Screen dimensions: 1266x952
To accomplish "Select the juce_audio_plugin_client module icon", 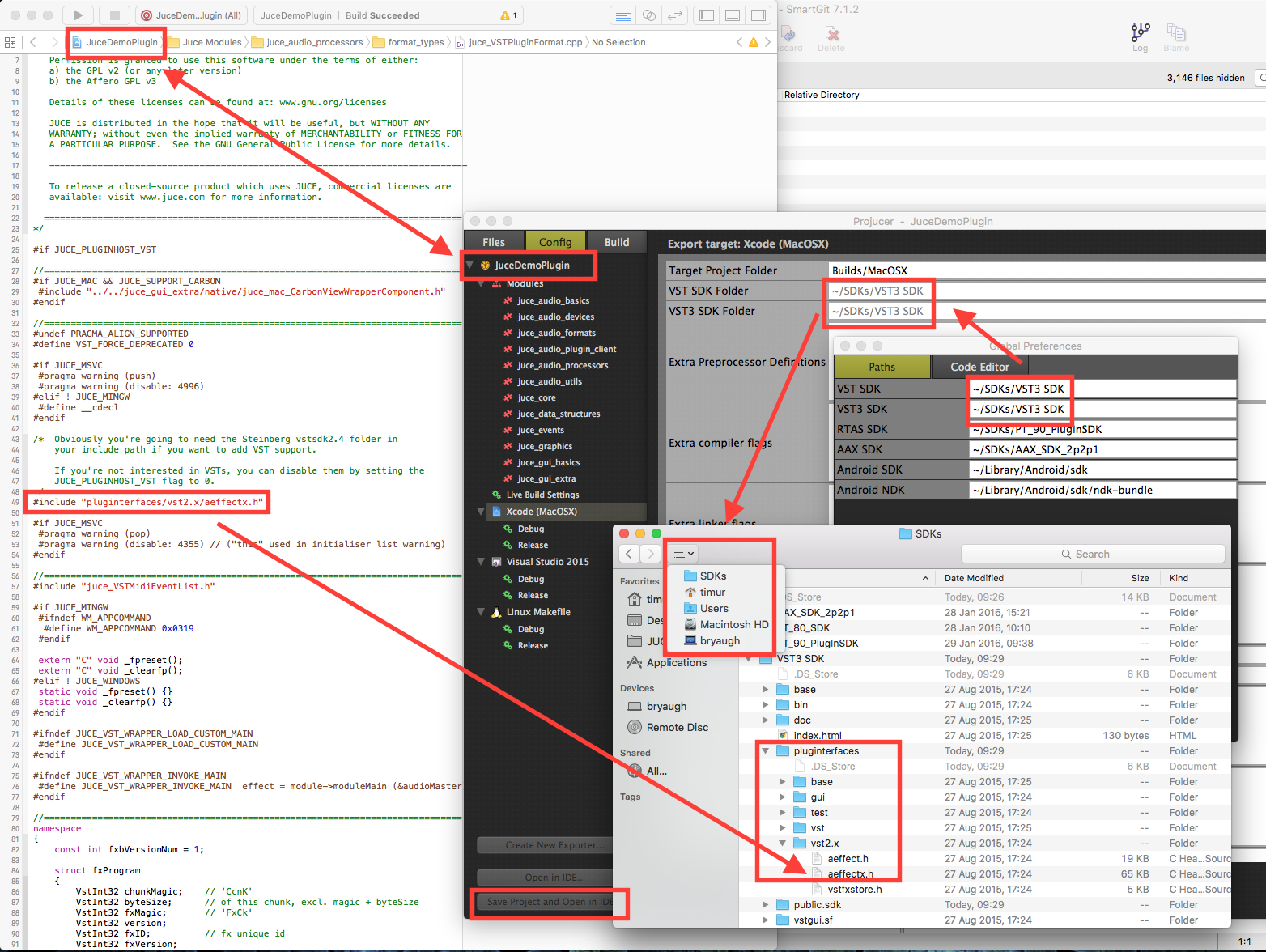I will click(508, 349).
